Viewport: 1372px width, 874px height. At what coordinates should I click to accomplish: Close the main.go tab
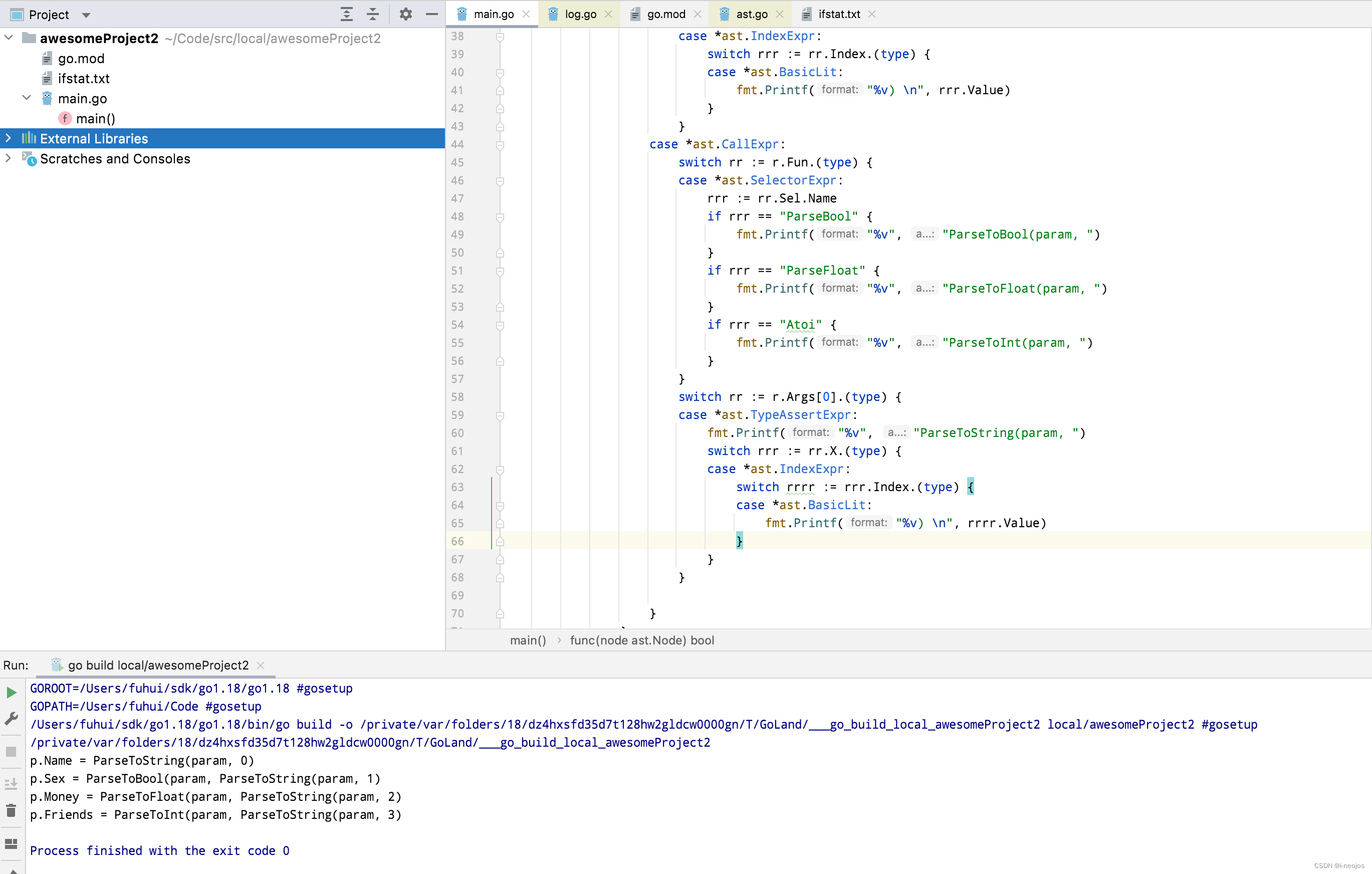pyautogui.click(x=527, y=14)
